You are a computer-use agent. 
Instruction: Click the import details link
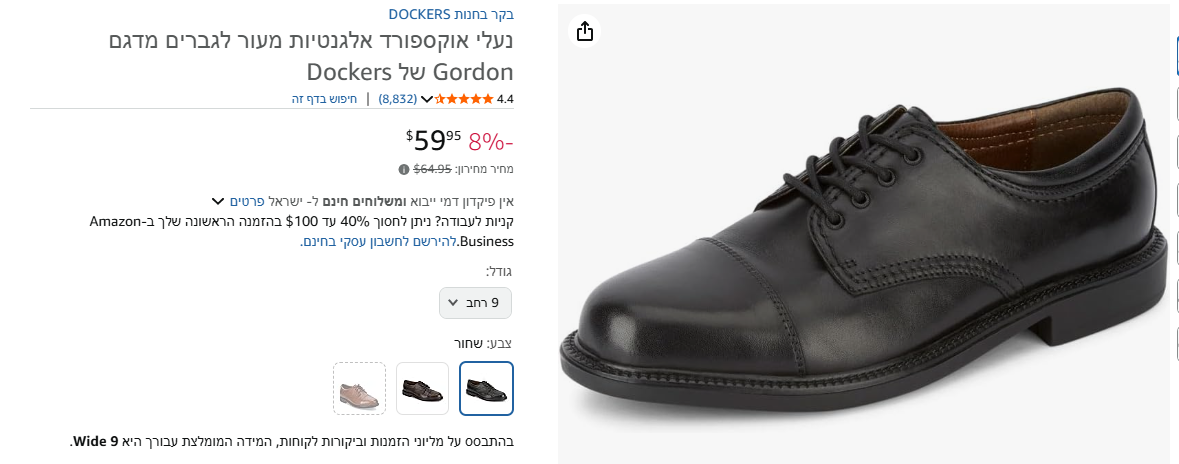tap(246, 201)
